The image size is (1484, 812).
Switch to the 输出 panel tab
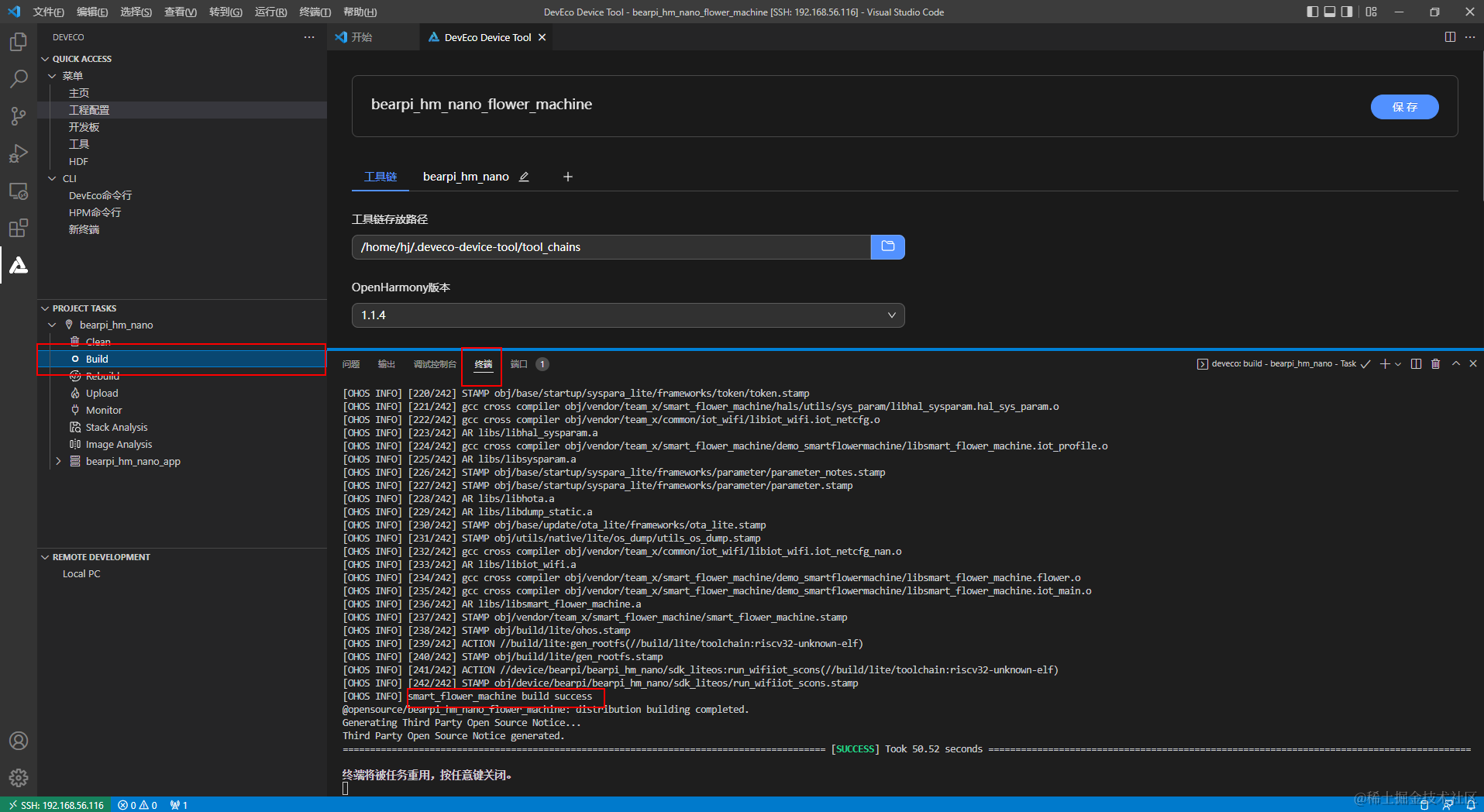(x=386, y=364)
